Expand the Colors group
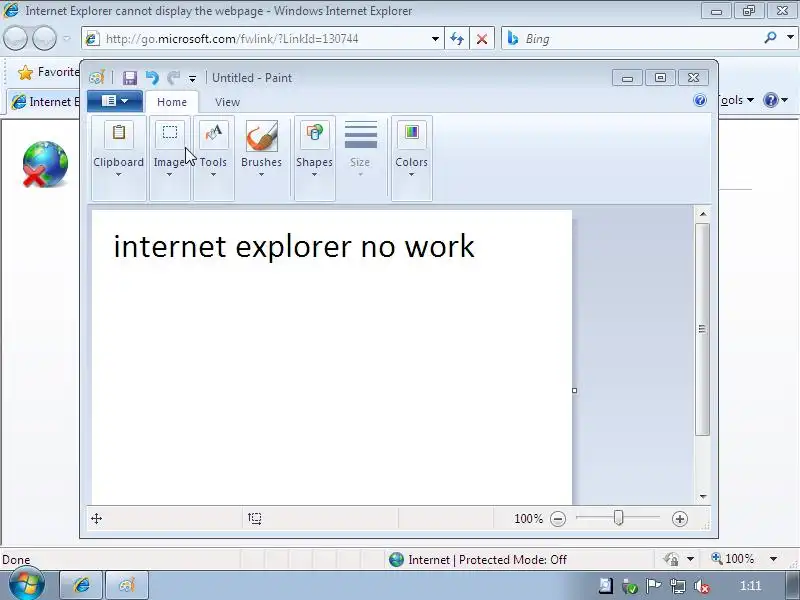The image size is (800, 600). pos(411,158)
